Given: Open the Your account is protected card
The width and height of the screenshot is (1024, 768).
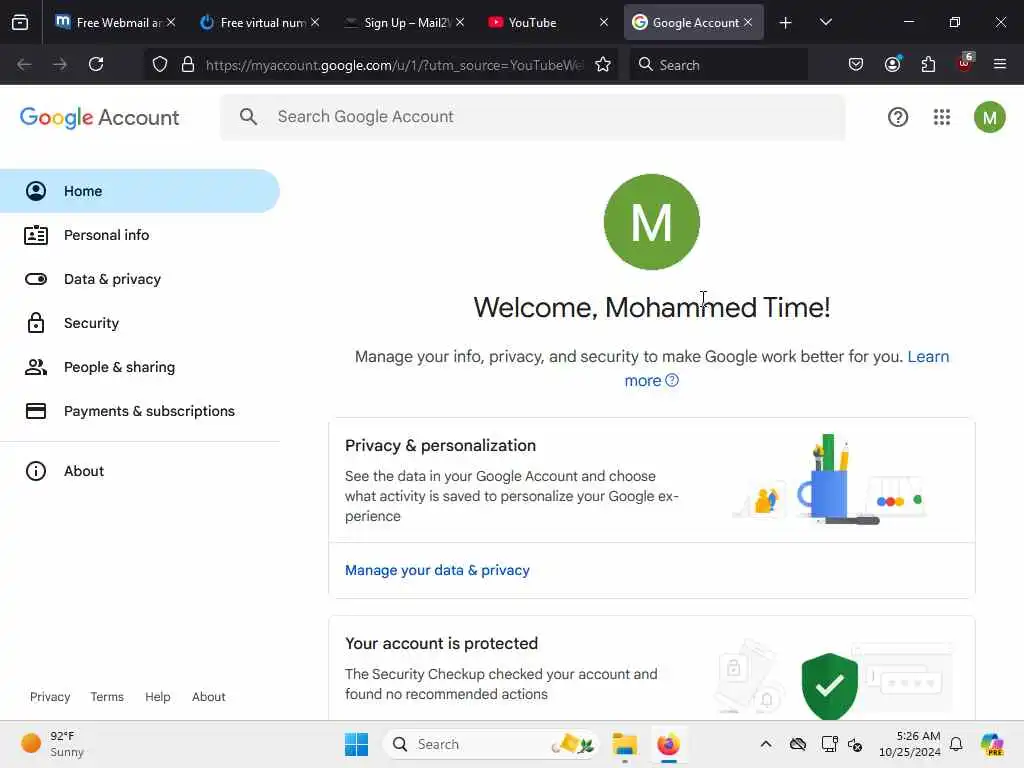Looking at the screenshot, I should coord(652,668).
